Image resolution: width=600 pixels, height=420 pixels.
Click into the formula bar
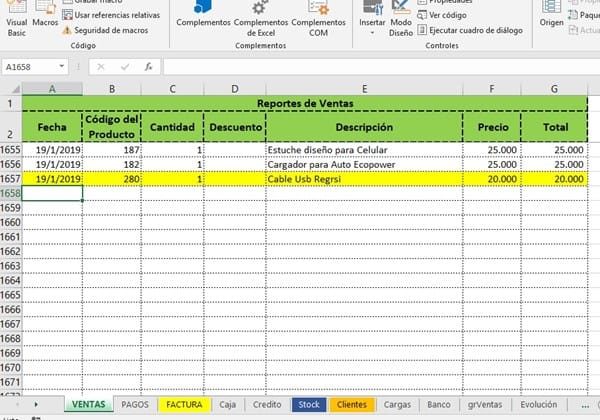(382, 67)
